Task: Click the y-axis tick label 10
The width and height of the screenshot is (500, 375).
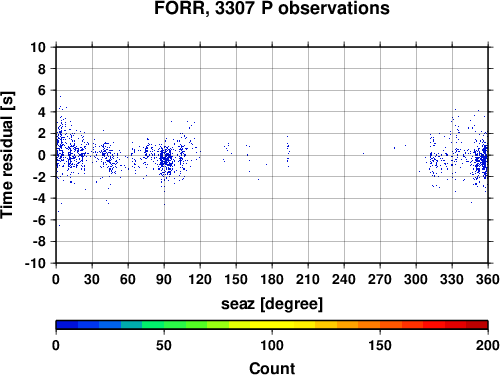Action: 38,47
